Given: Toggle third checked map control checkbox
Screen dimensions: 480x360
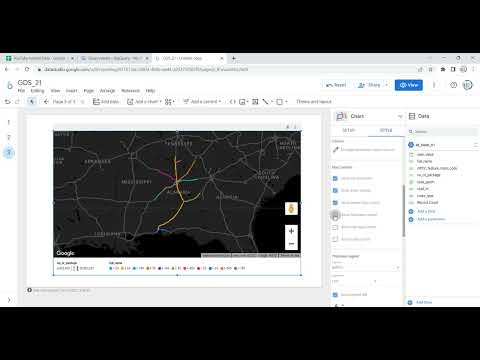Looking at the screenshot, I should 335,203.
